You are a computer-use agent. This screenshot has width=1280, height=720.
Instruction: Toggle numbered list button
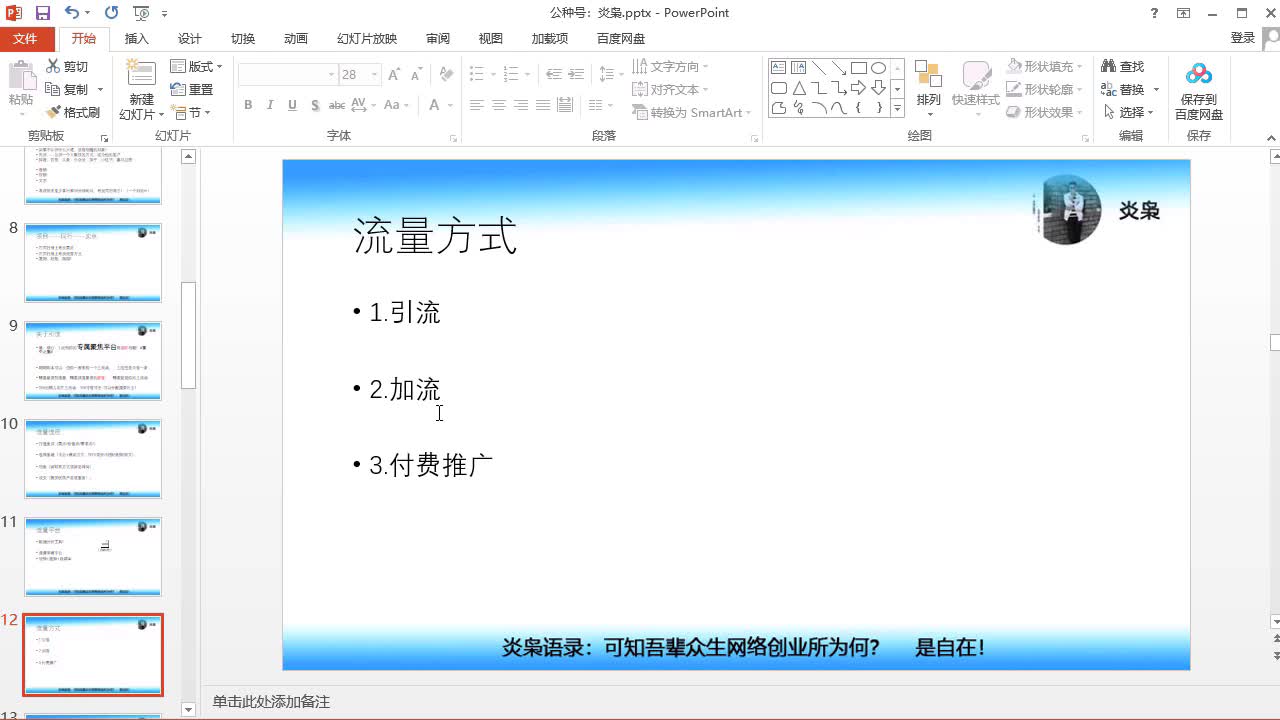512,75
